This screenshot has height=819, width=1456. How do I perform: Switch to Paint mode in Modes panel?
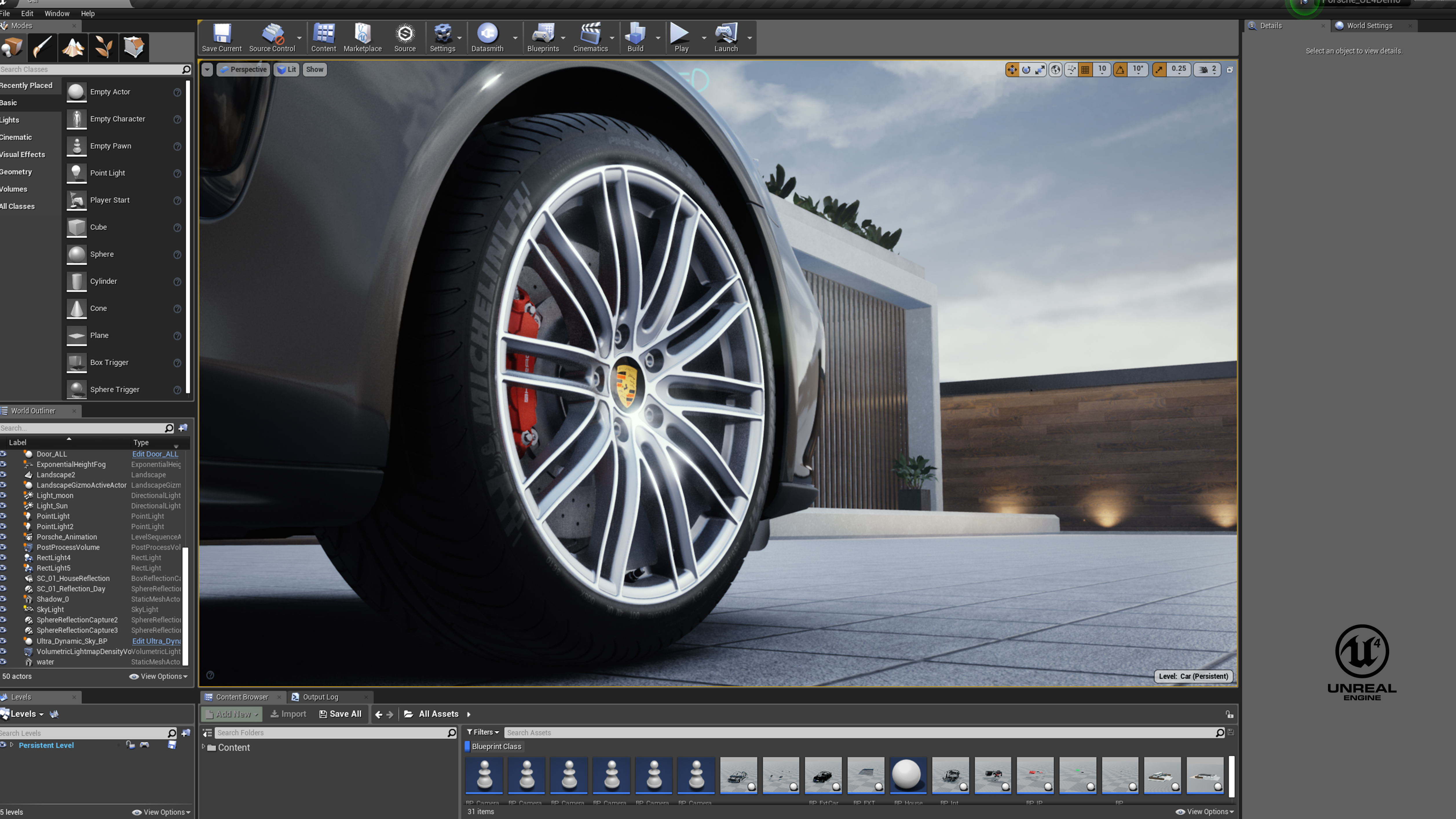[x=42, y=47]
